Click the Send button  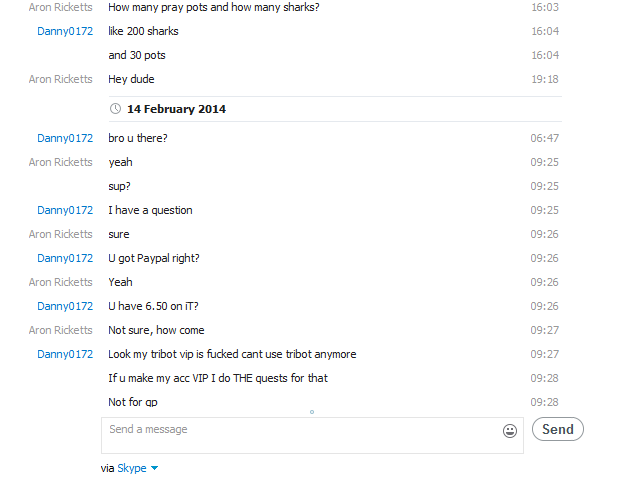pyautogui.click(x=558, y=429)
